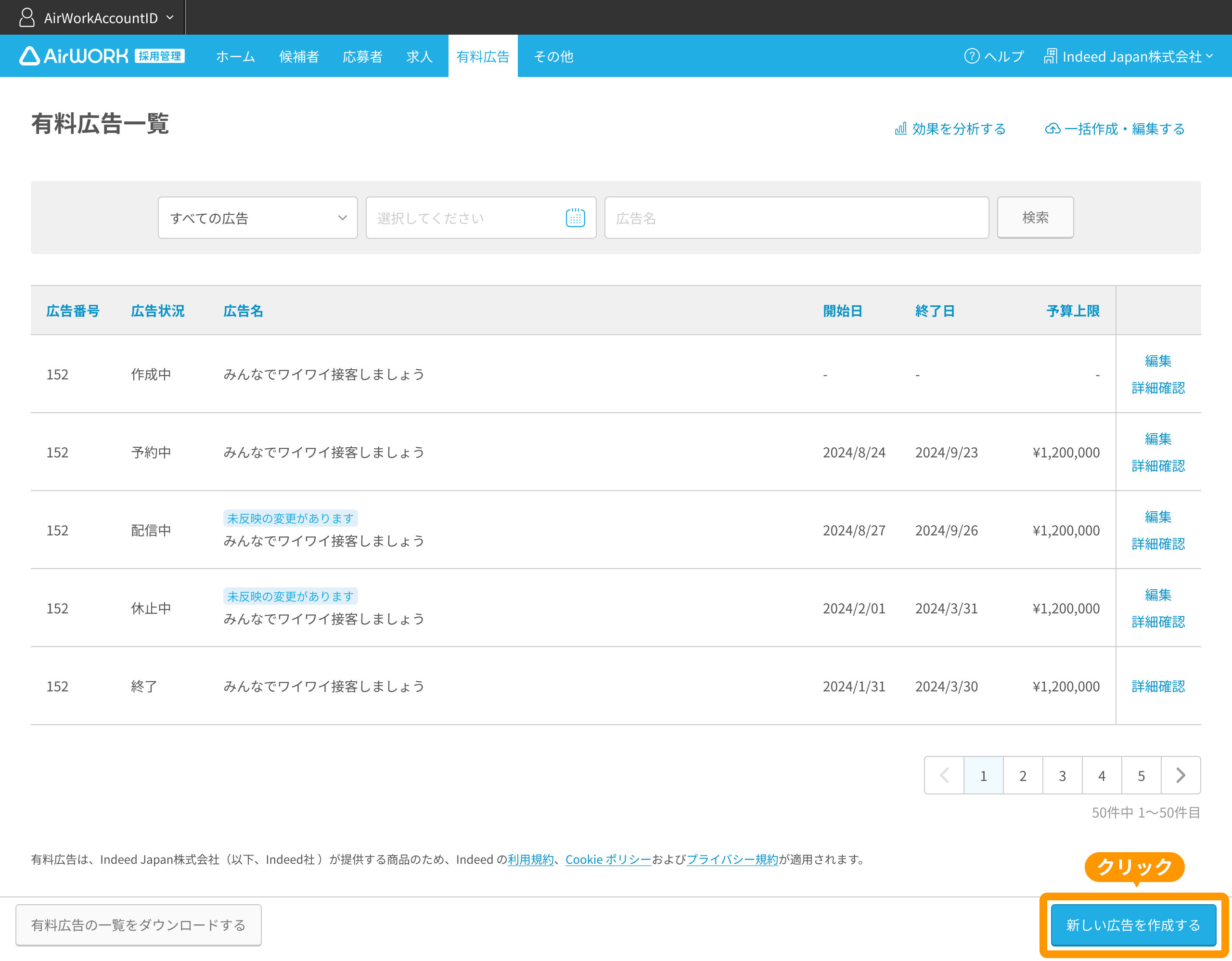Sort by 広告番号 column header
1232x961 pixels.
(73, 311)
